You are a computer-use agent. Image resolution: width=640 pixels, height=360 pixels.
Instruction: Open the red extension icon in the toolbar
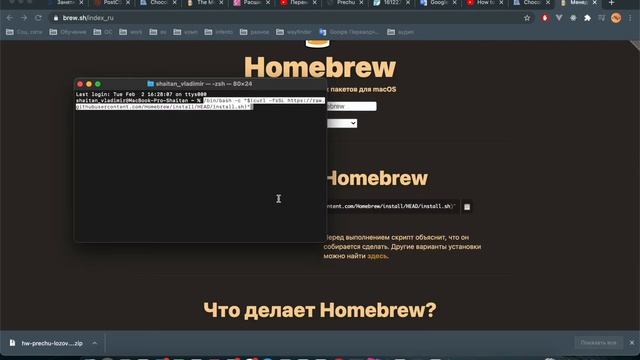click(x=545, y=18)
